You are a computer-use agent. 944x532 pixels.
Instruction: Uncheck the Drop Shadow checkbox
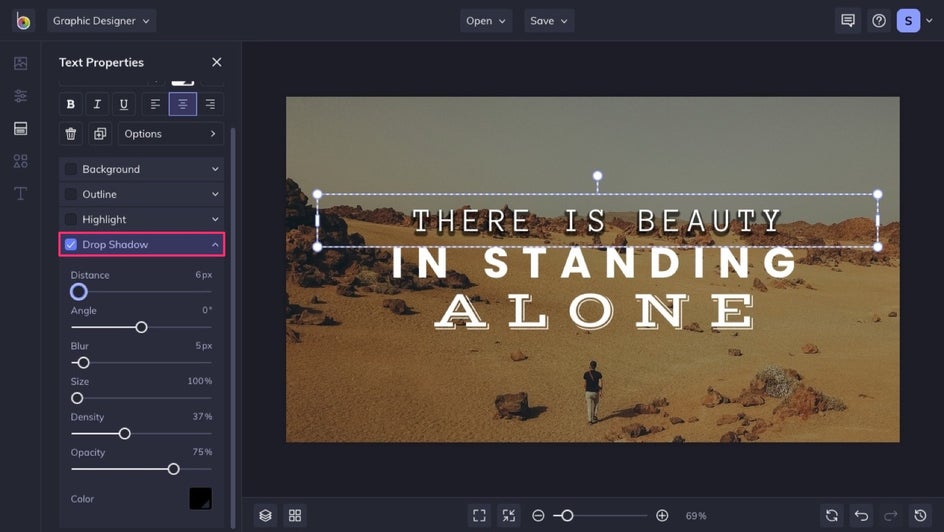70,244
